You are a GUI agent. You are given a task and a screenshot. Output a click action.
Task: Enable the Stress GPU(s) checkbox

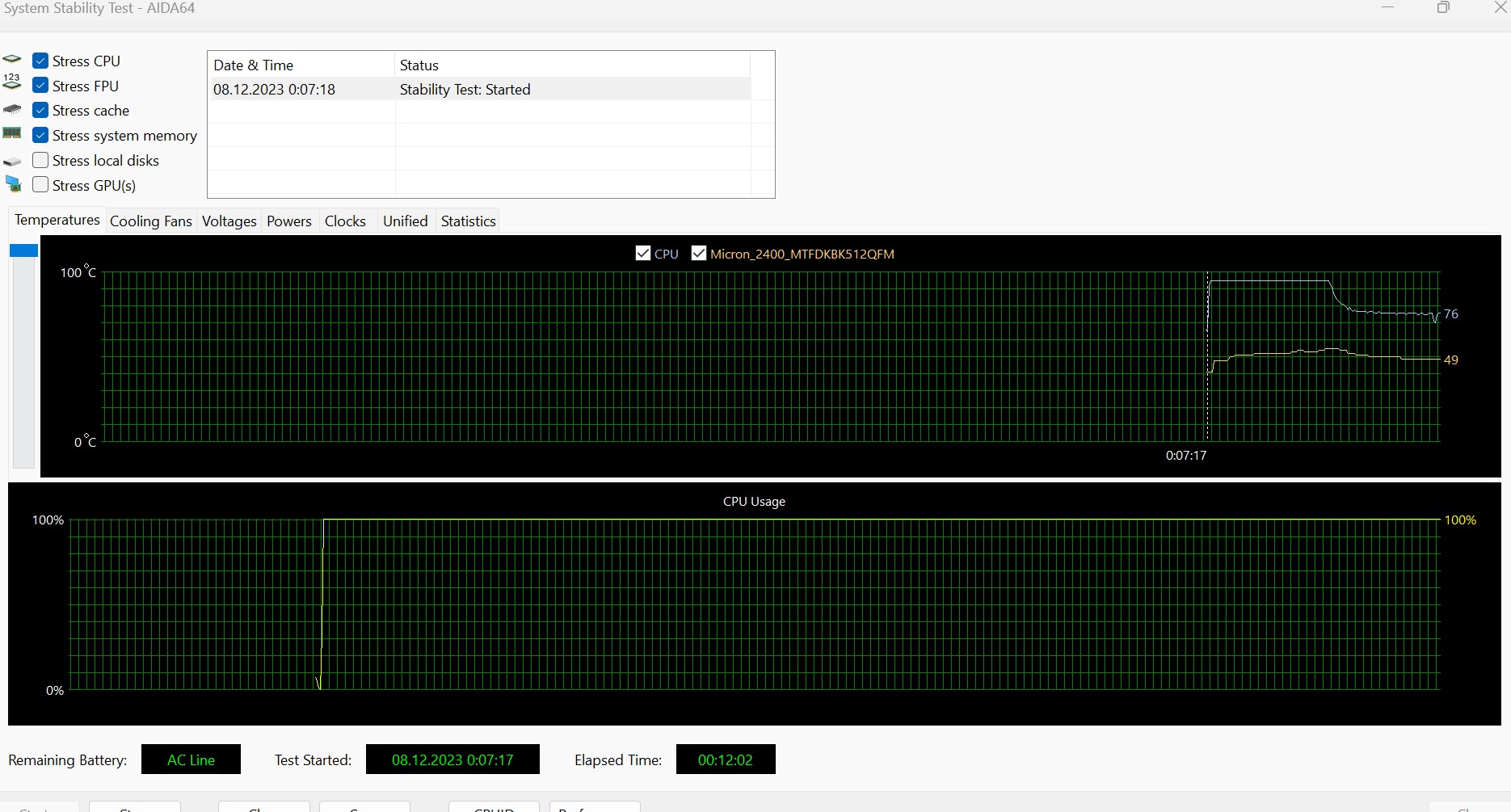(40, 185)
